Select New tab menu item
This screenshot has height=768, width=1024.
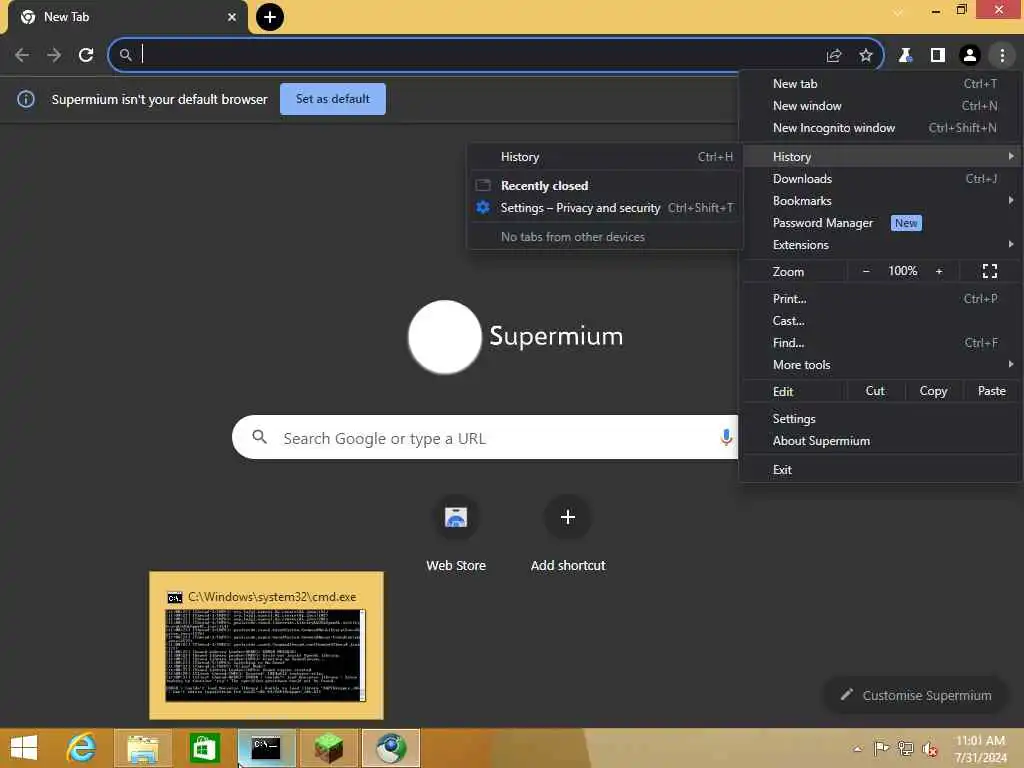pos(881,84)
